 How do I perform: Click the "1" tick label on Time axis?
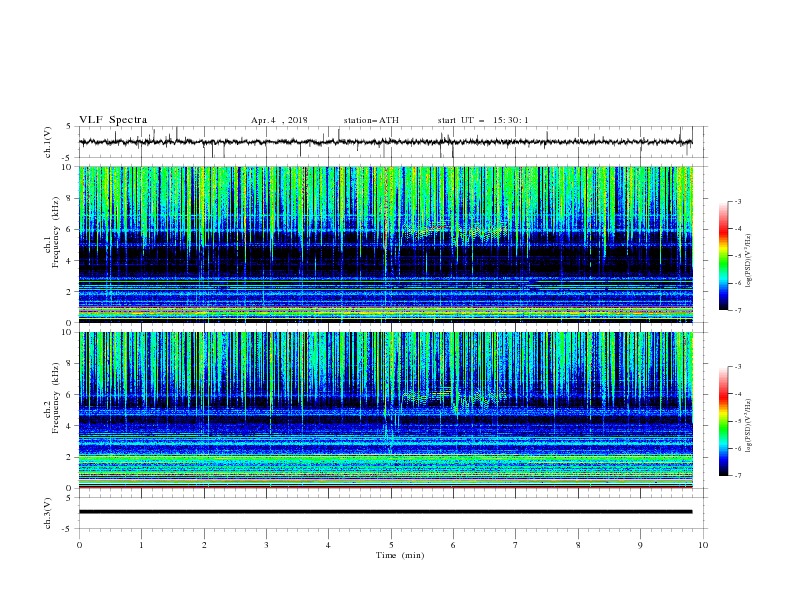tap(141, 545)
